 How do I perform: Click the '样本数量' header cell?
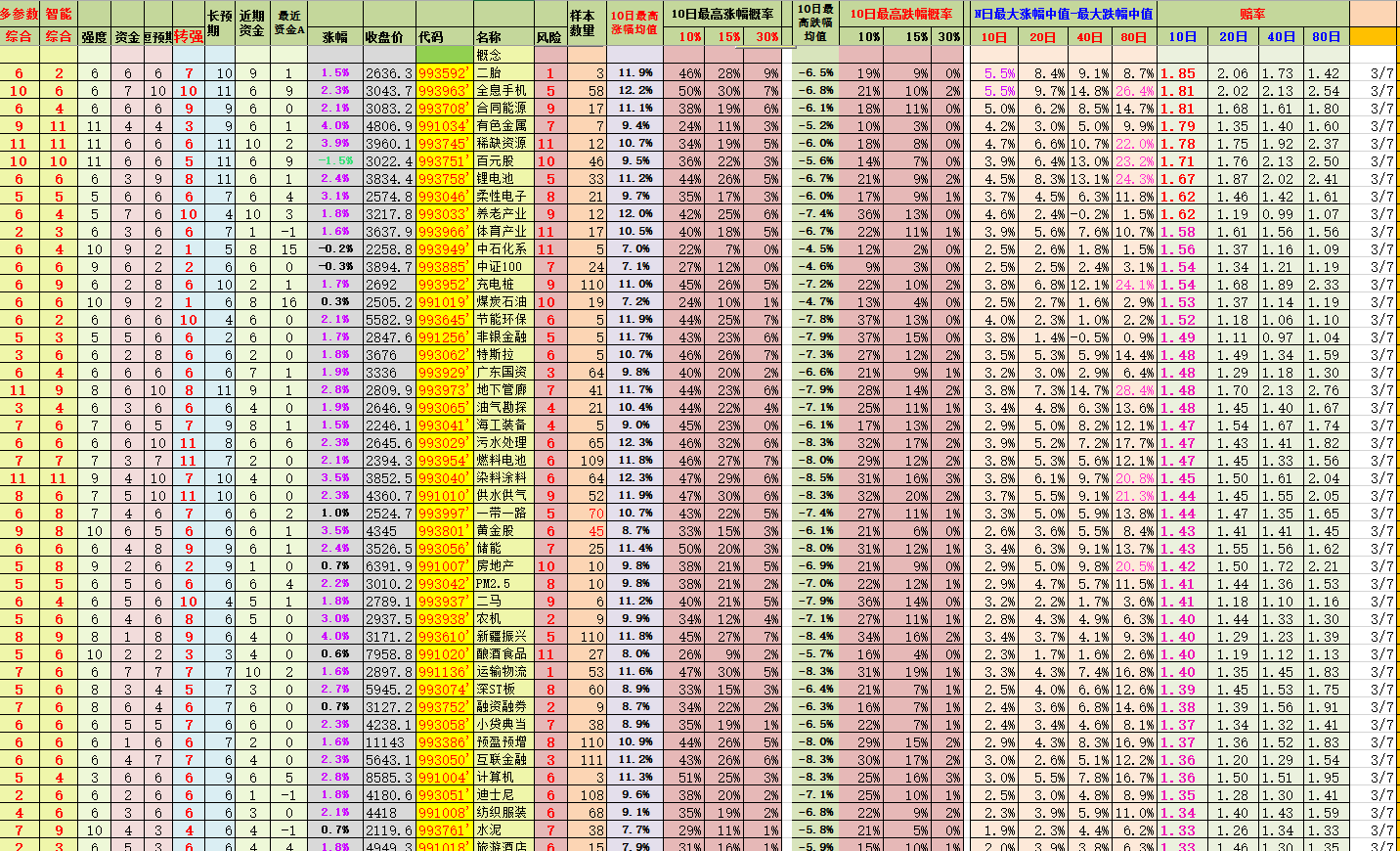[x=584, y=22]
